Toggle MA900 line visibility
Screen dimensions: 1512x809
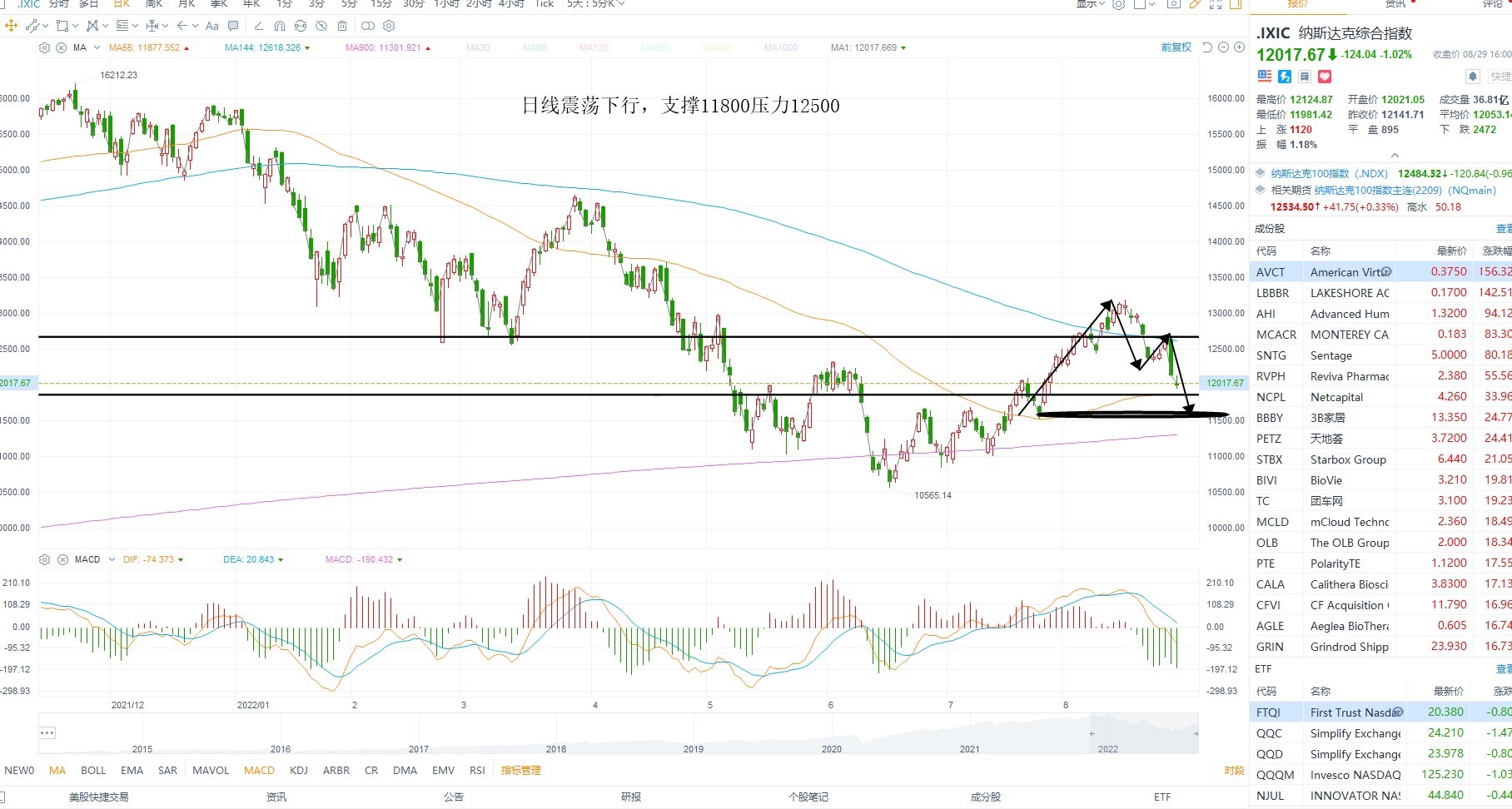point(388,47)
